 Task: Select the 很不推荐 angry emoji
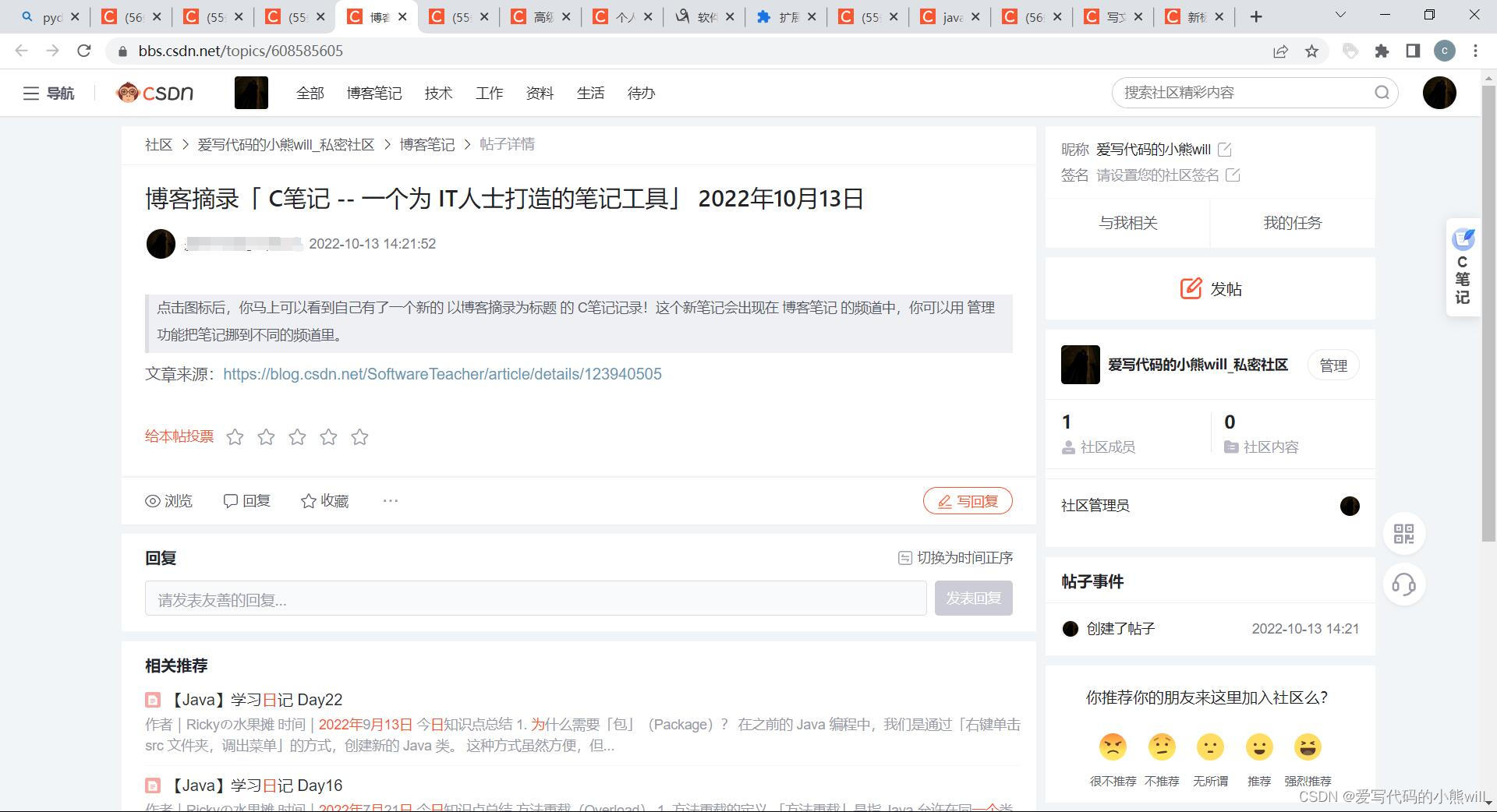pyautogui.click(x=1113, y=747)
